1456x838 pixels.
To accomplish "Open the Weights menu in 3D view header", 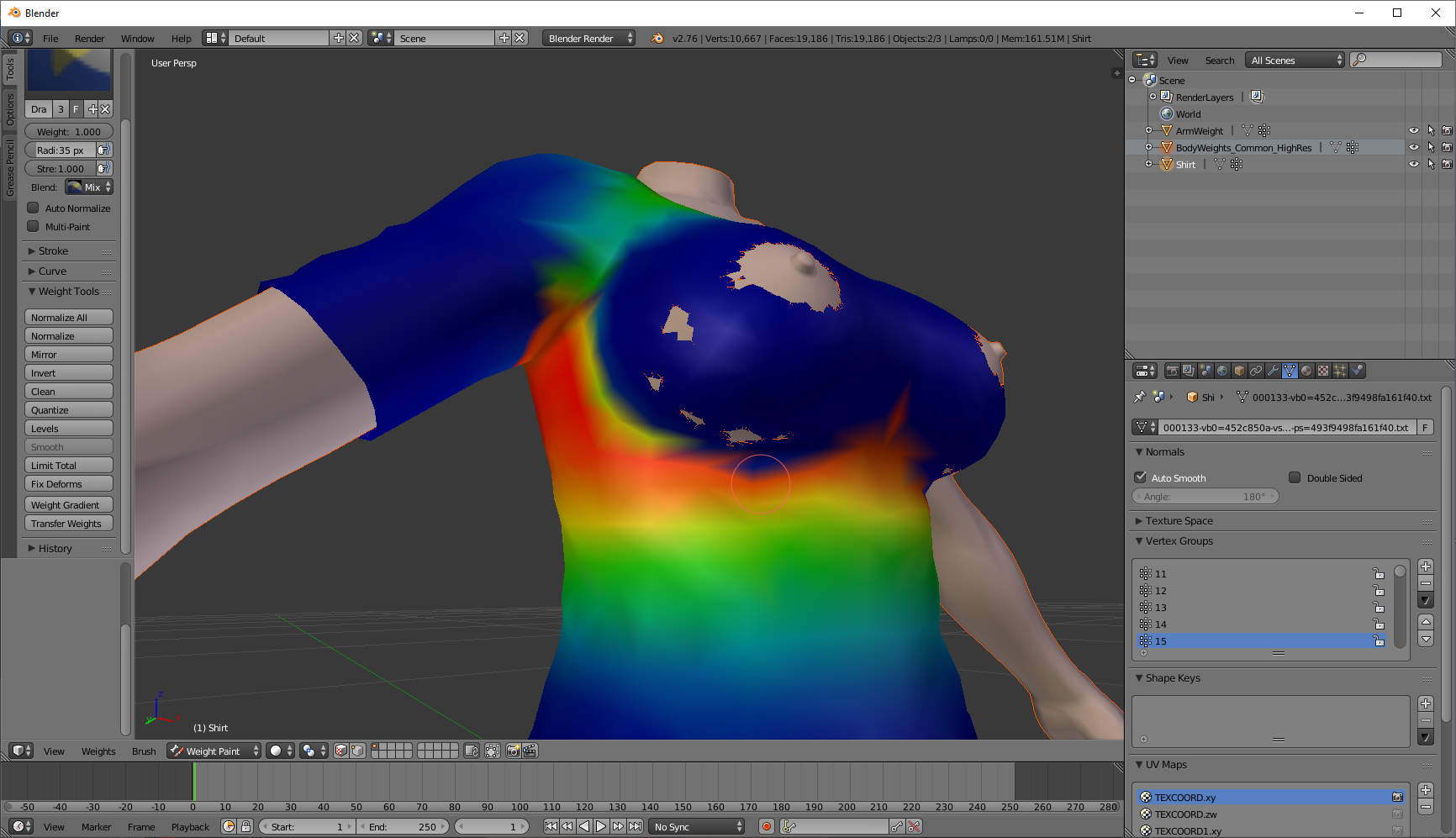I will pyautogui.click(x=98, y=751).
